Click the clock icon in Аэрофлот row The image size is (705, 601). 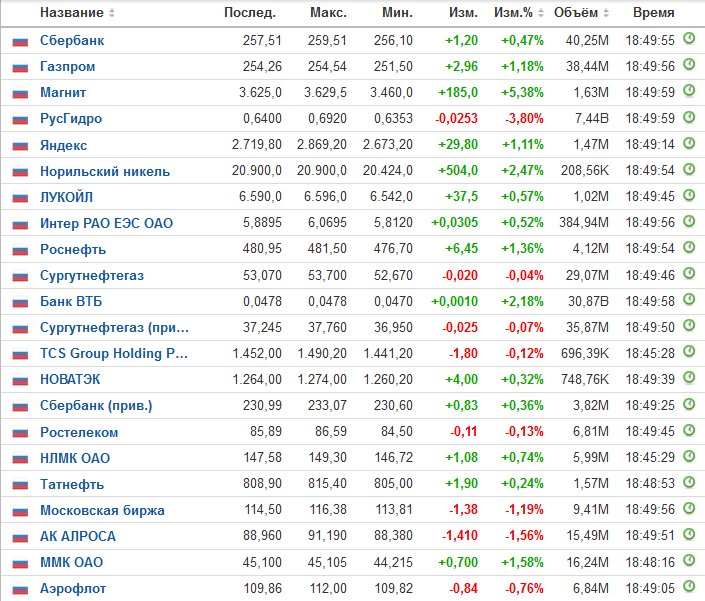tap(689, 586)
